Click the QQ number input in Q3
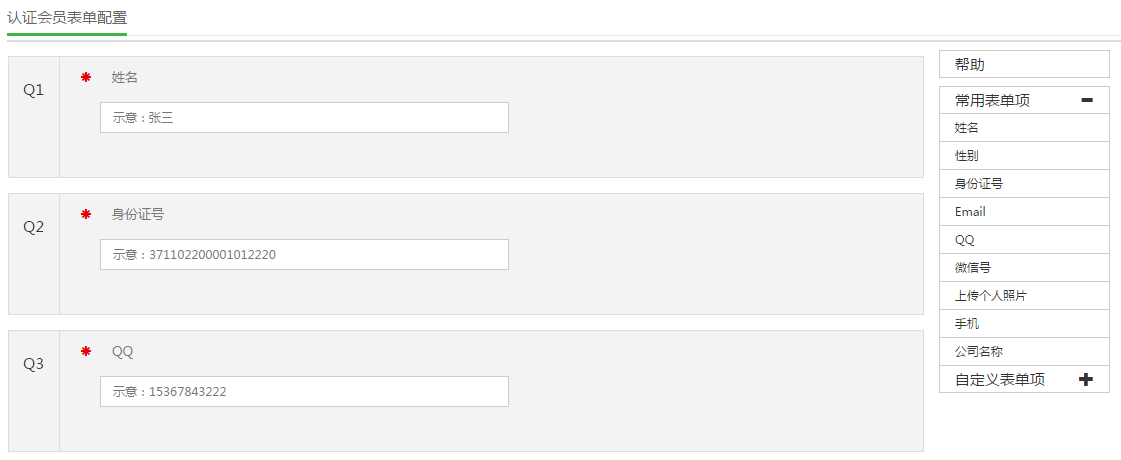The height and width of the screenshot is (460, 1121). (x=304, y=391)
